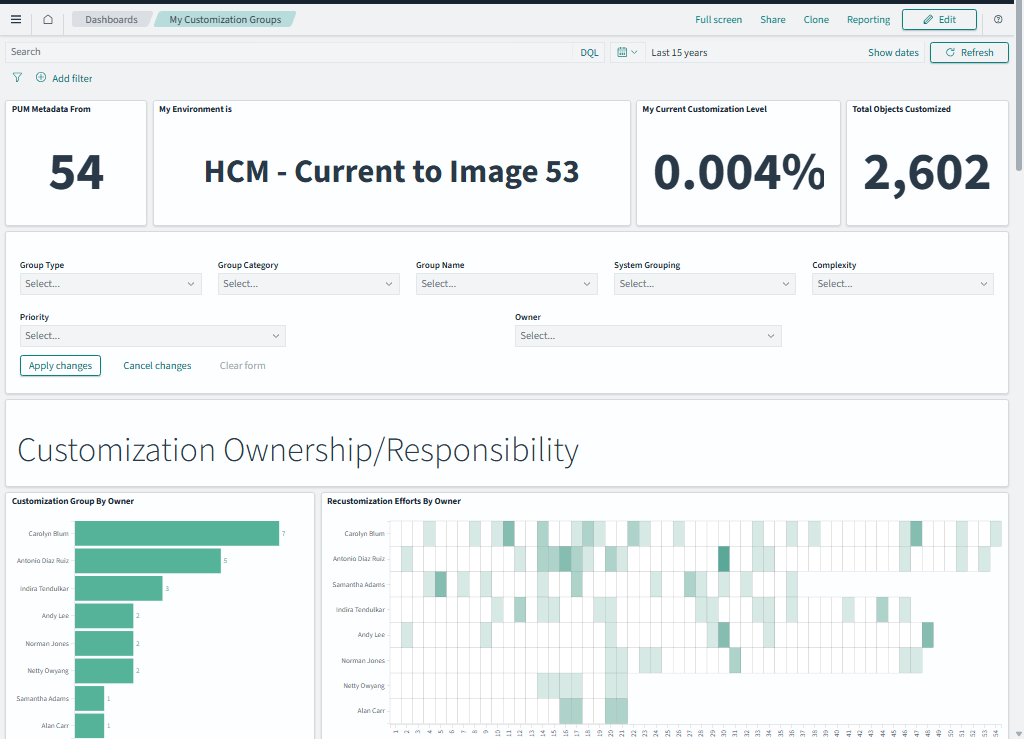Click Add filter link

(x=72, y=78)
